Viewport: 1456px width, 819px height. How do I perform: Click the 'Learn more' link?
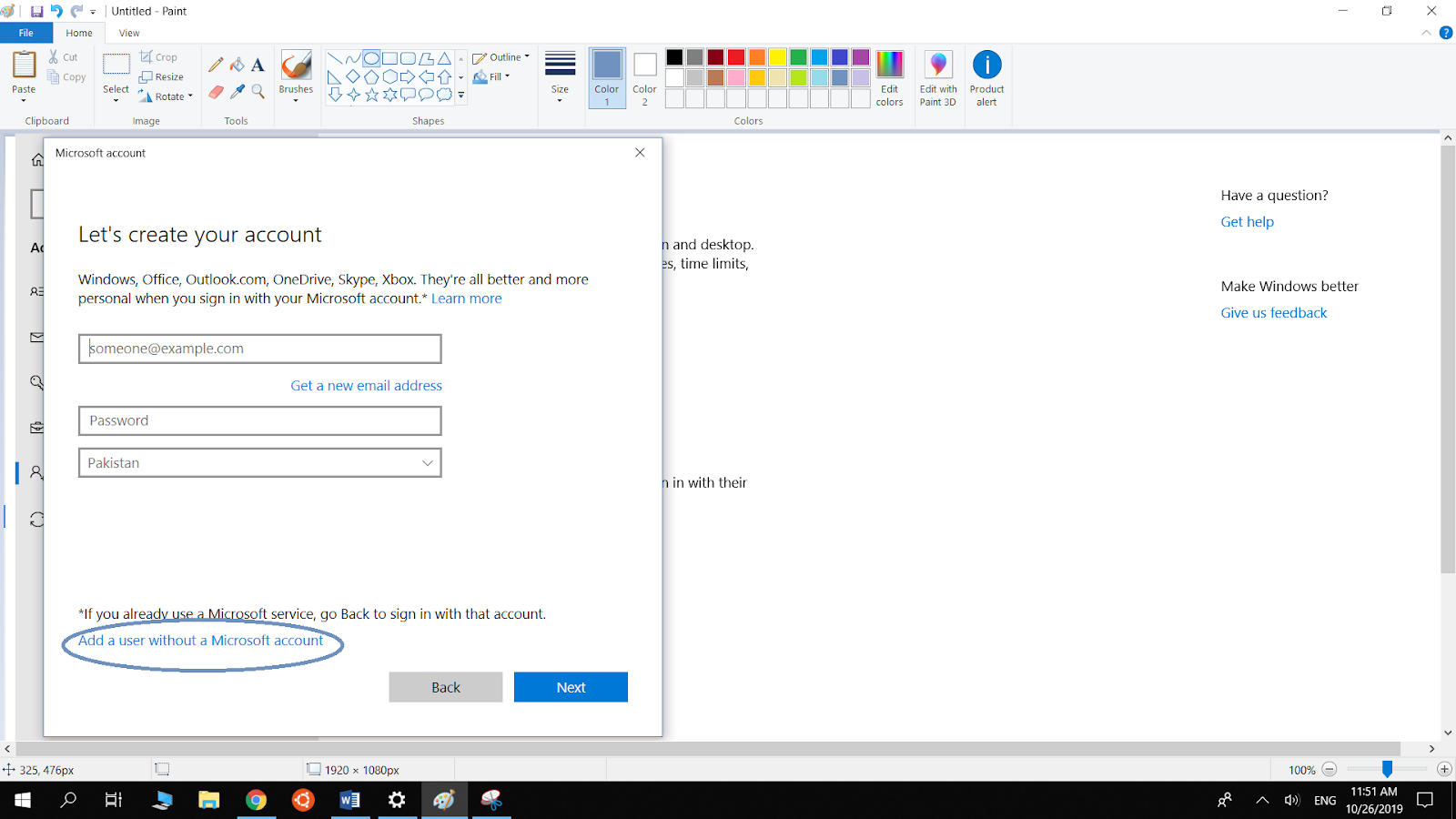click(x=467, y=298)
